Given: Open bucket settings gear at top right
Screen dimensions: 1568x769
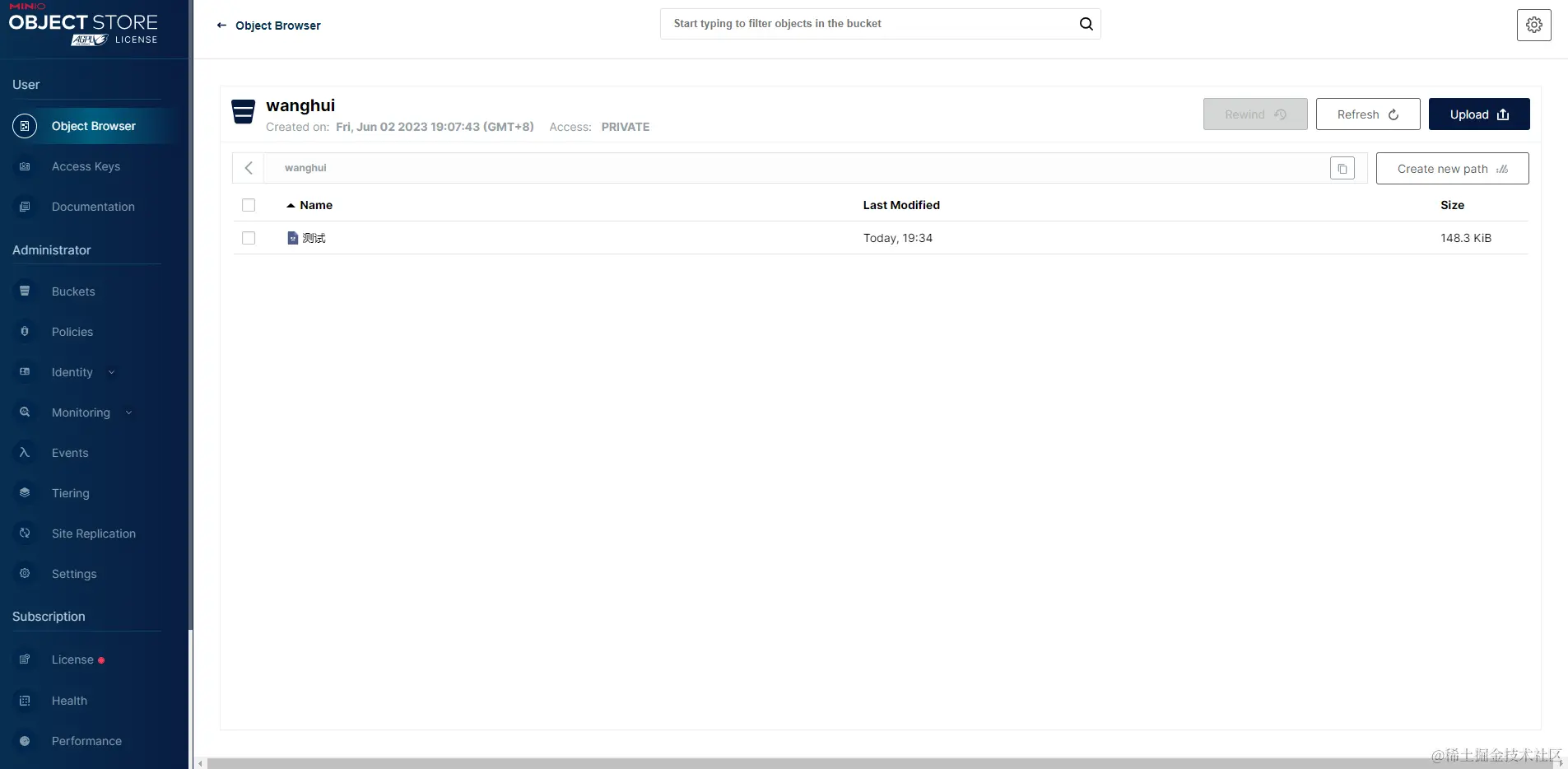Looking at the screenshot, I should pyautogui.click(x=1534, y=25).
